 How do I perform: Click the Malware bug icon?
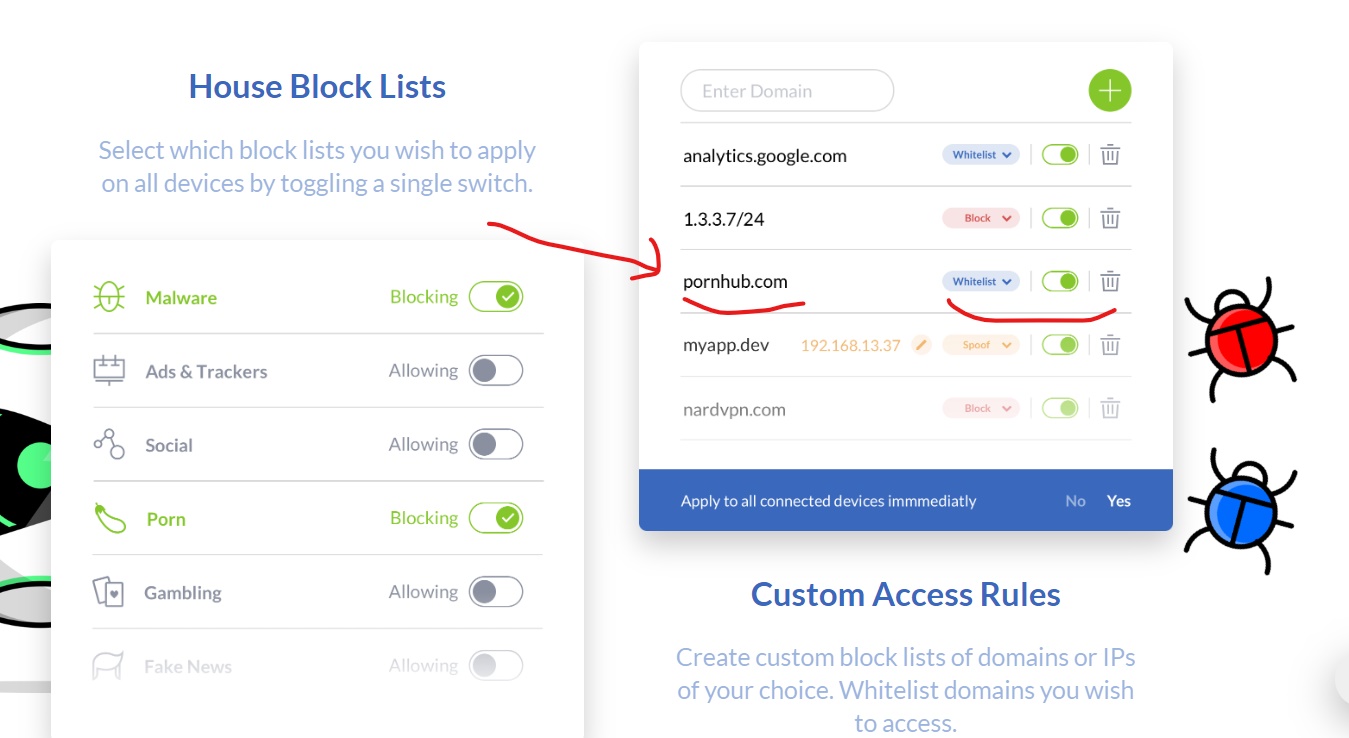point(108,297)
